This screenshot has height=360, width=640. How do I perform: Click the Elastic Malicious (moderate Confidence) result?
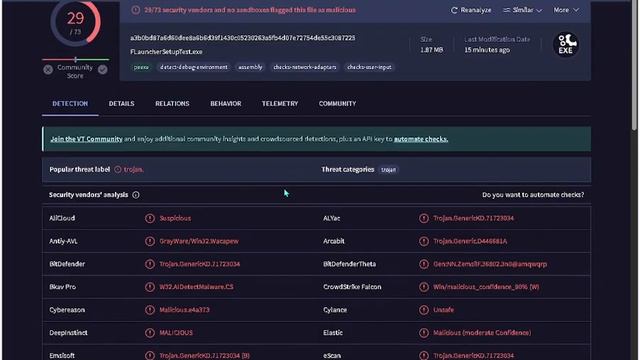click(482, 333)
